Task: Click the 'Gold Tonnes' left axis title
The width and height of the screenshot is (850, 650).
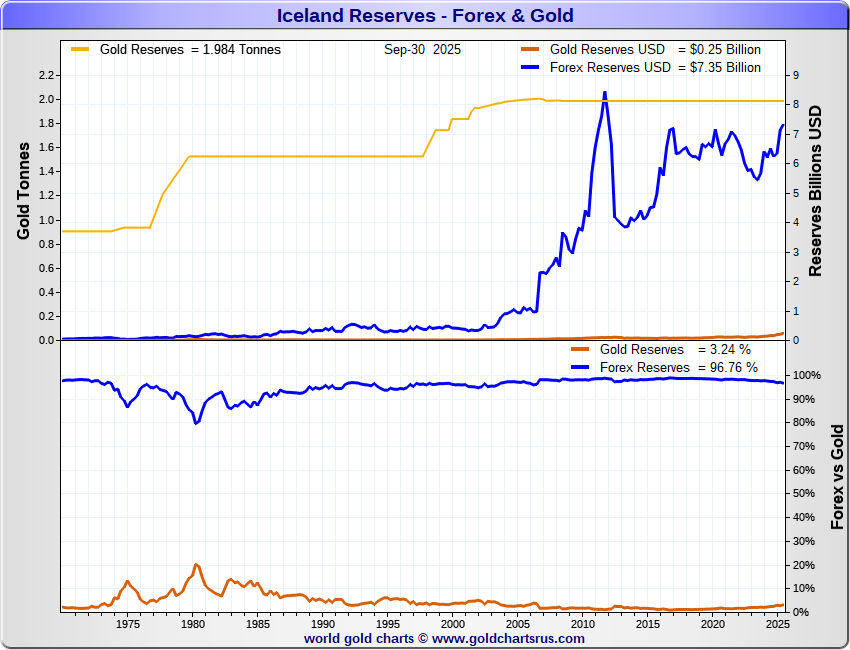Action: point(23,191)
